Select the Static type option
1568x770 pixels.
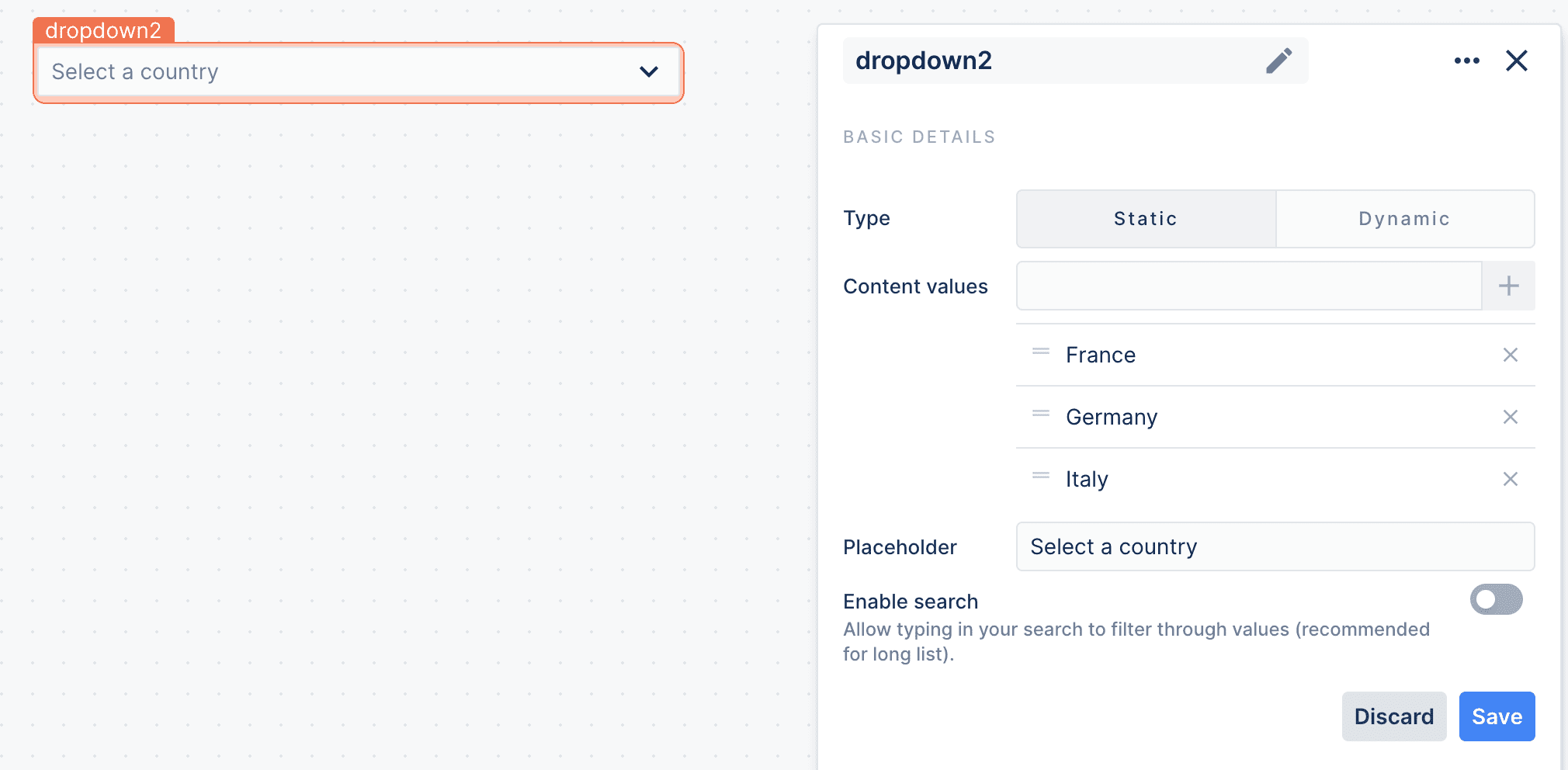(x=1146, y=219)
